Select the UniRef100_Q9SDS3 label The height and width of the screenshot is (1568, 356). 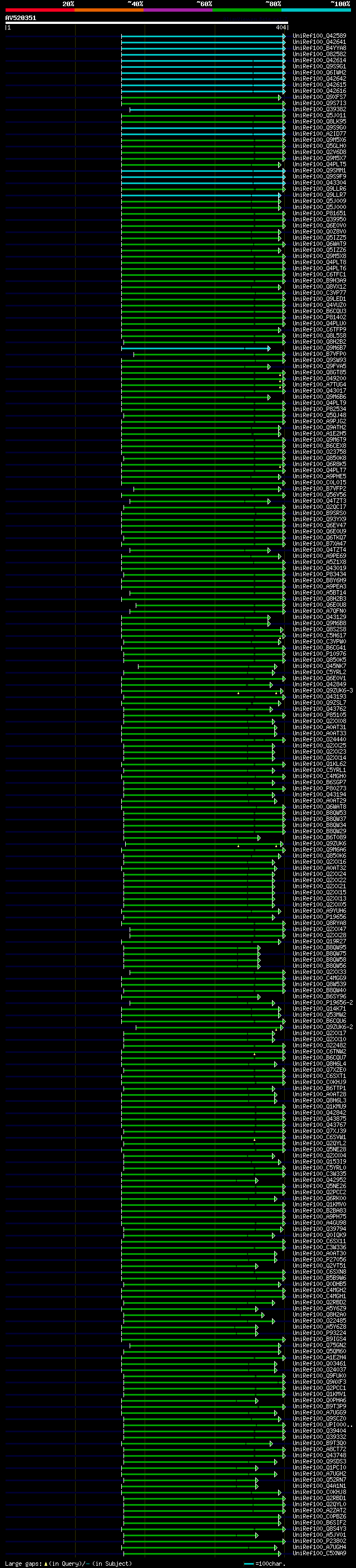tap(319, 1461)
